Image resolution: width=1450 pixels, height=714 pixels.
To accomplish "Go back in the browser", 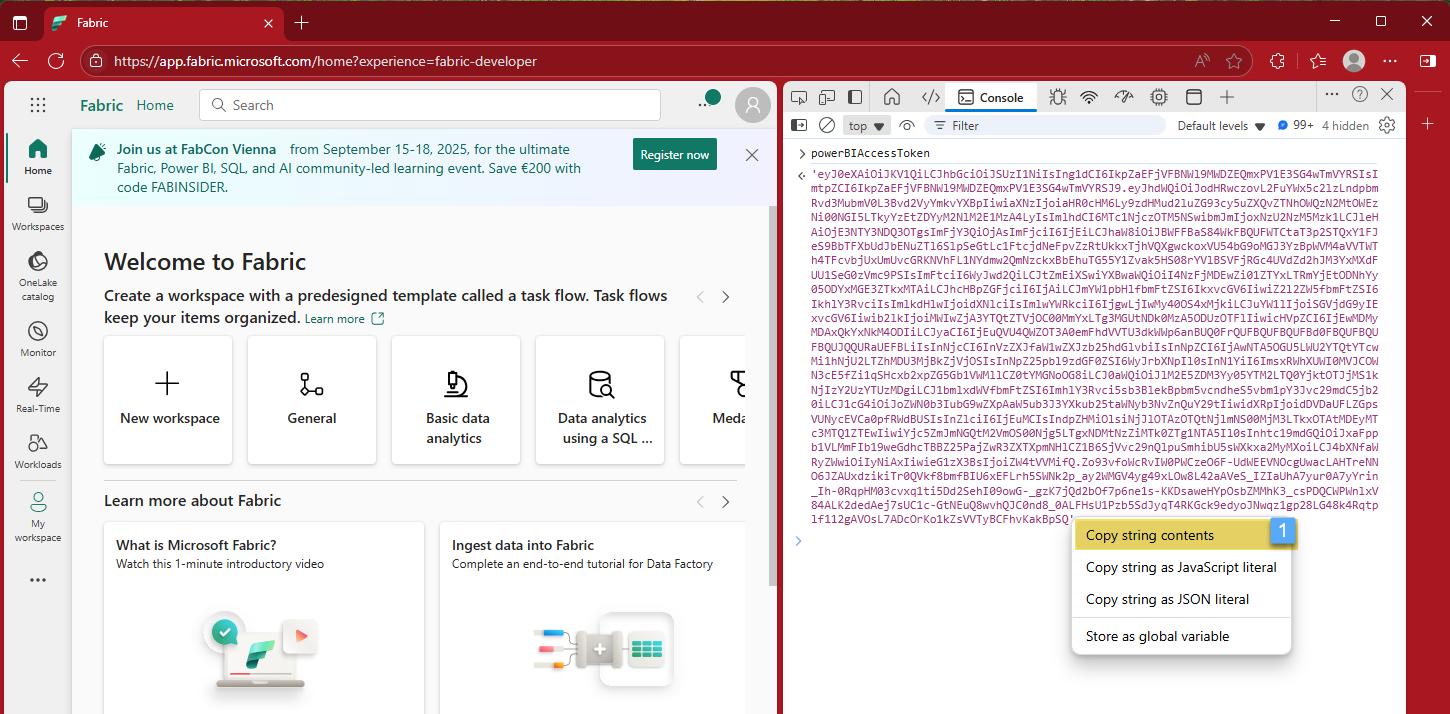I will point(19,61).
